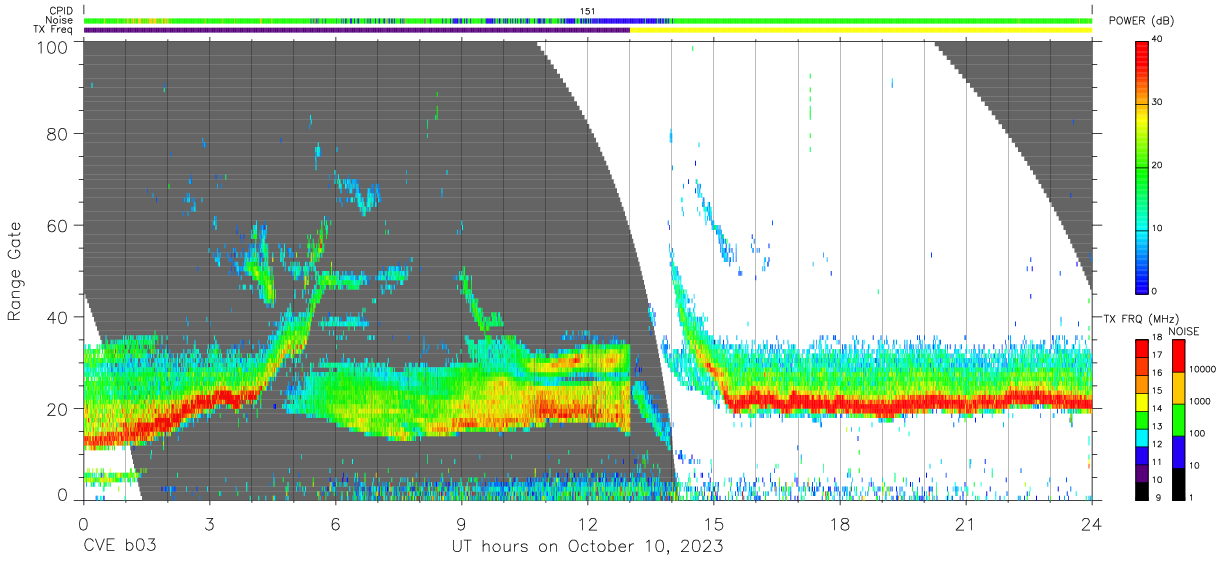Click the Noise strip above the plot
The height and width of the screenshot is (567, 1228).
point(588,20)
